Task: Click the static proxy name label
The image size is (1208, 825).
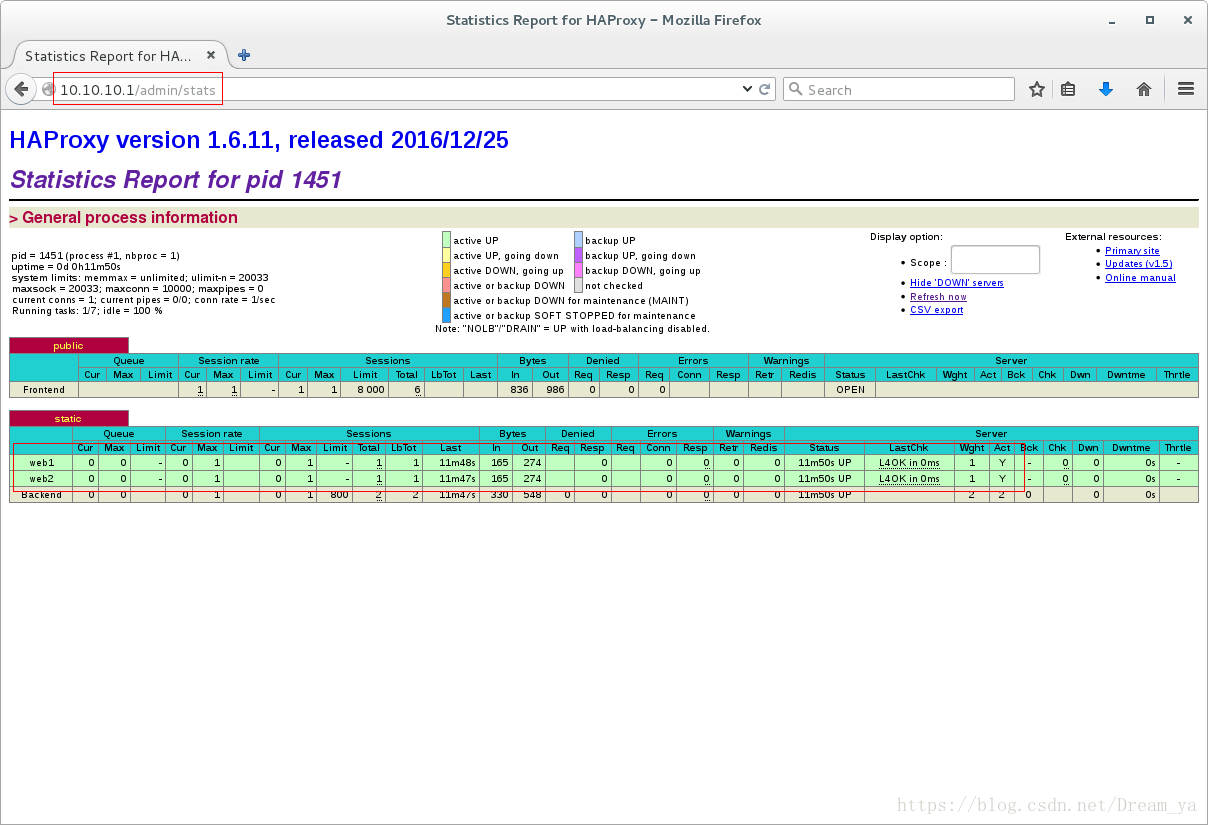Action: click(x=69, y=418)
